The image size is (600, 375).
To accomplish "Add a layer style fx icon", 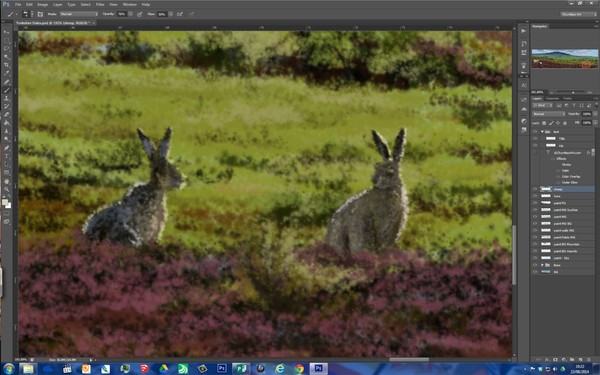I will (546, 359).
